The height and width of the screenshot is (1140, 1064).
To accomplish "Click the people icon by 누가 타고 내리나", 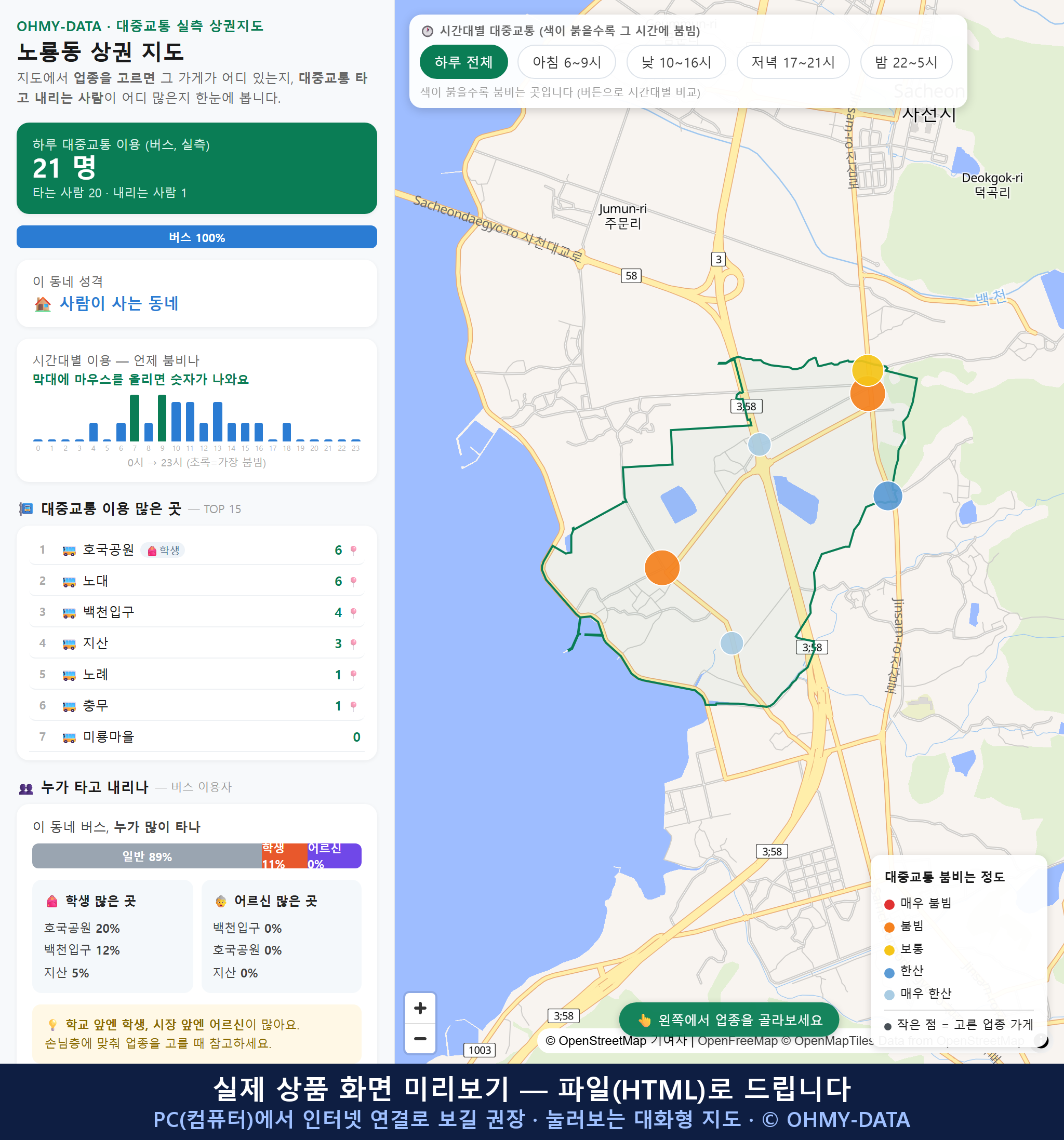I will point(26,788).
